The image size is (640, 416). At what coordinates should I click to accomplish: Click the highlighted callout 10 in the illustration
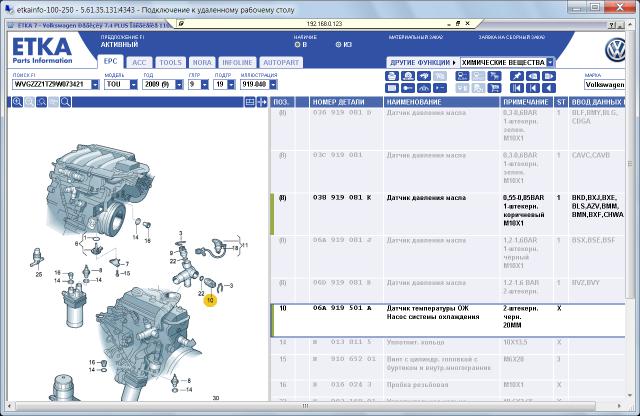pos(210,300)
